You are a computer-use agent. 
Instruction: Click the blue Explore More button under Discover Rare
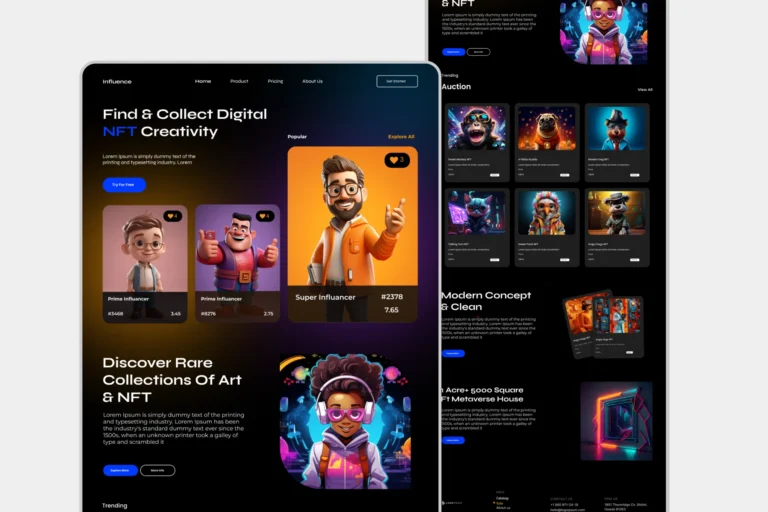point(120,470)
